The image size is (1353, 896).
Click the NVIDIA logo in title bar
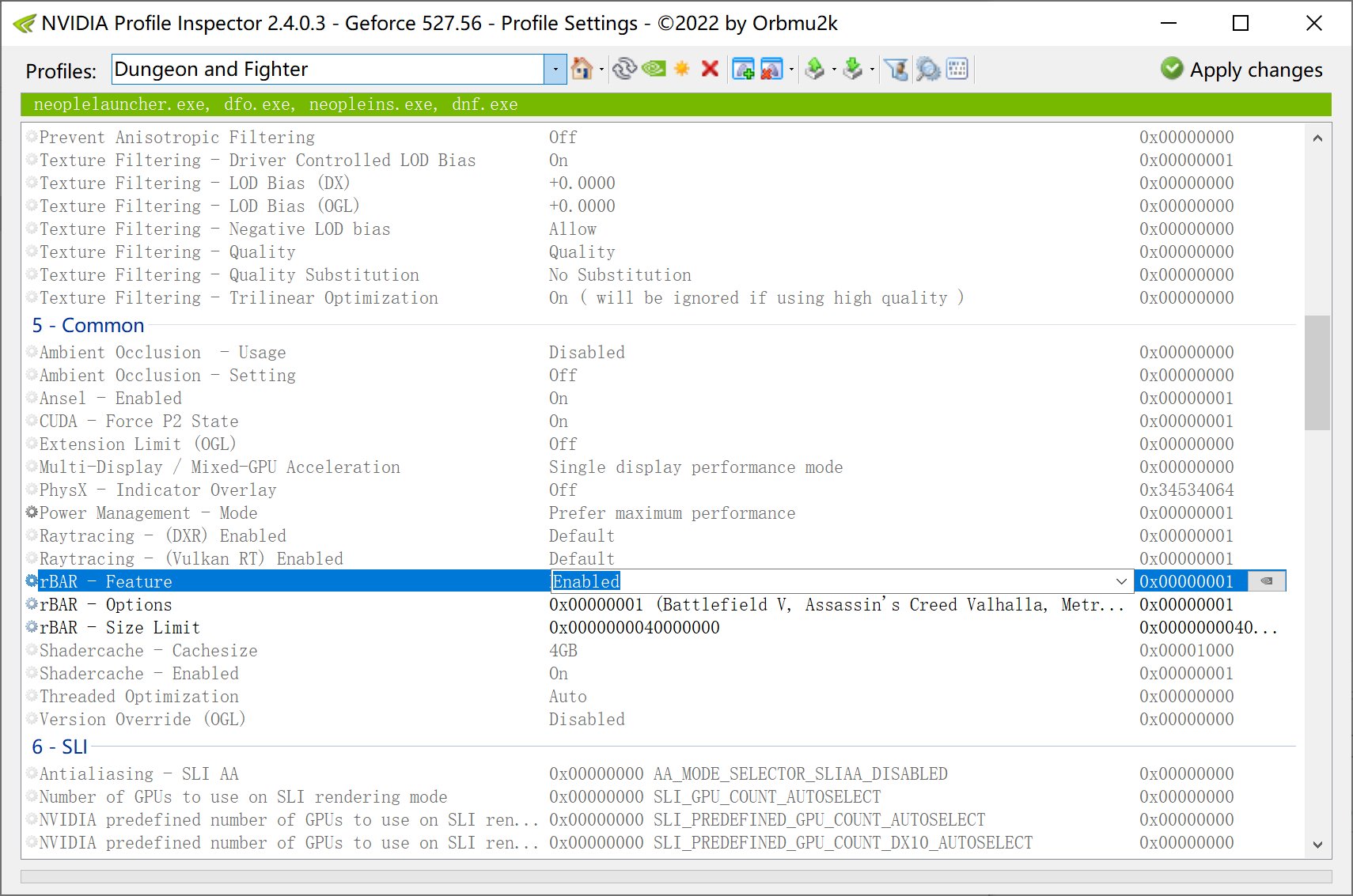coord(24,24)
